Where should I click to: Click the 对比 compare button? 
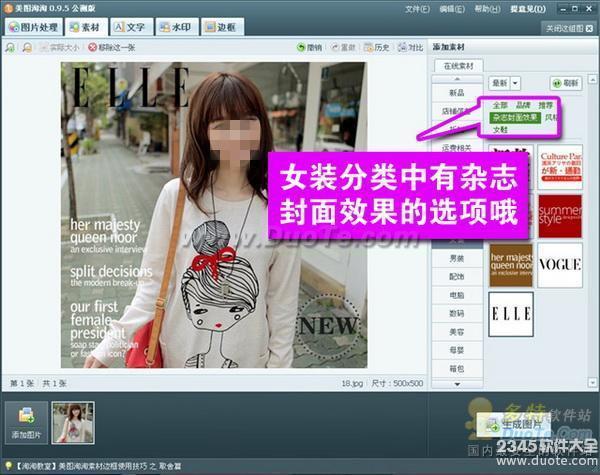(411, 47)
